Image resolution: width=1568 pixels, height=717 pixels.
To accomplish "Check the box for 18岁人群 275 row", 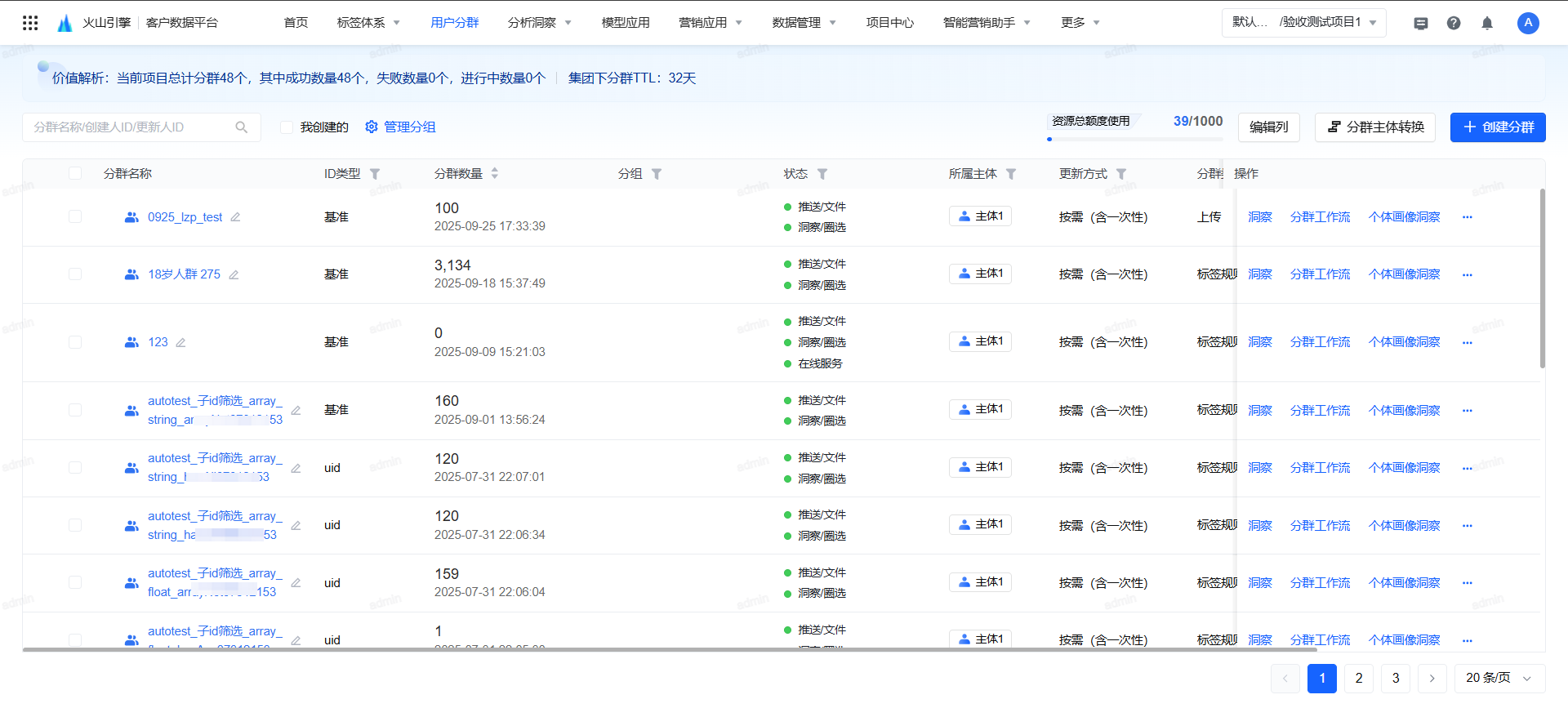I will click(x=75, y=274).
